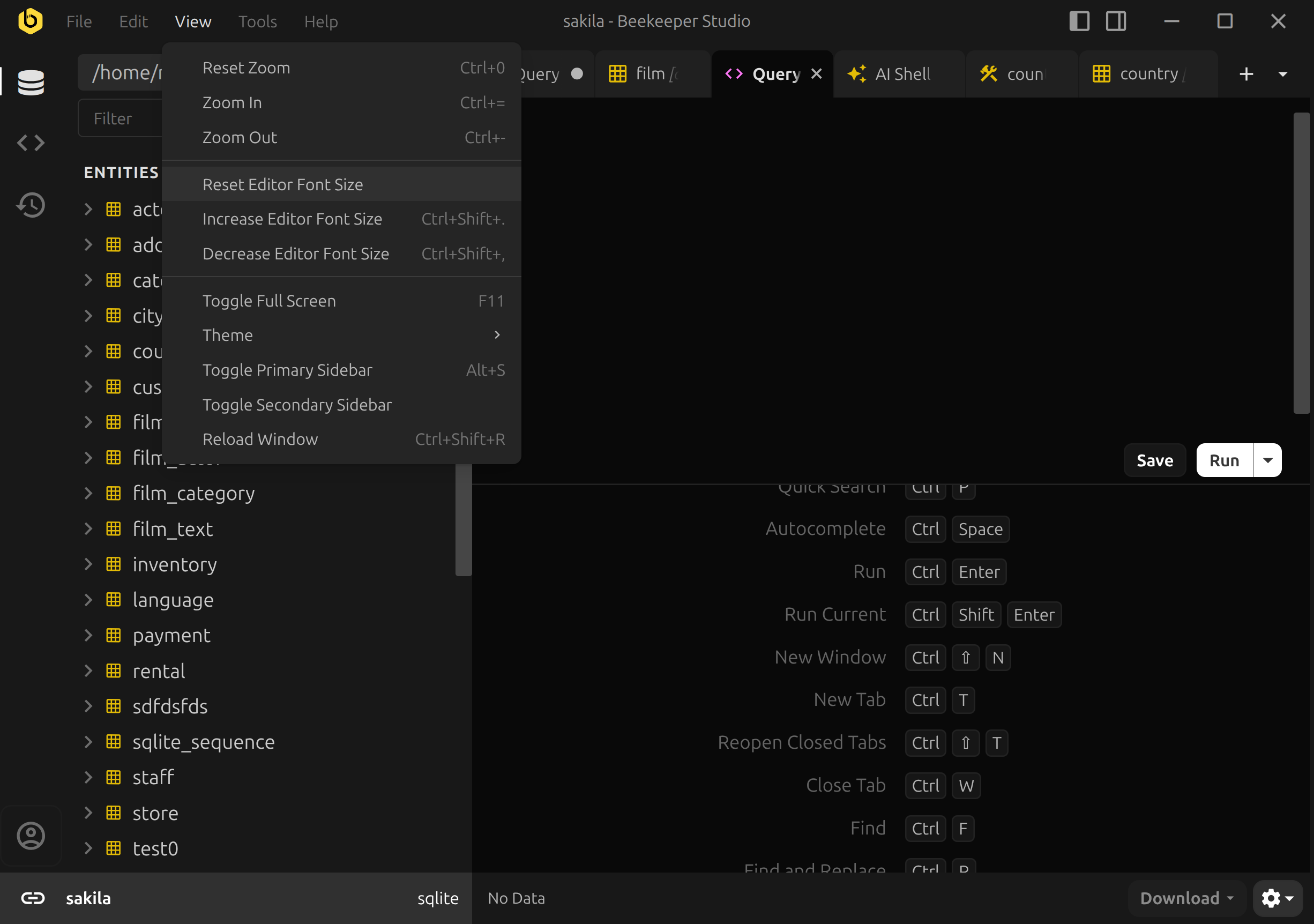The image size is (1314, 924).
Task: Open the query history clock icon
Action: coord(31,205)
